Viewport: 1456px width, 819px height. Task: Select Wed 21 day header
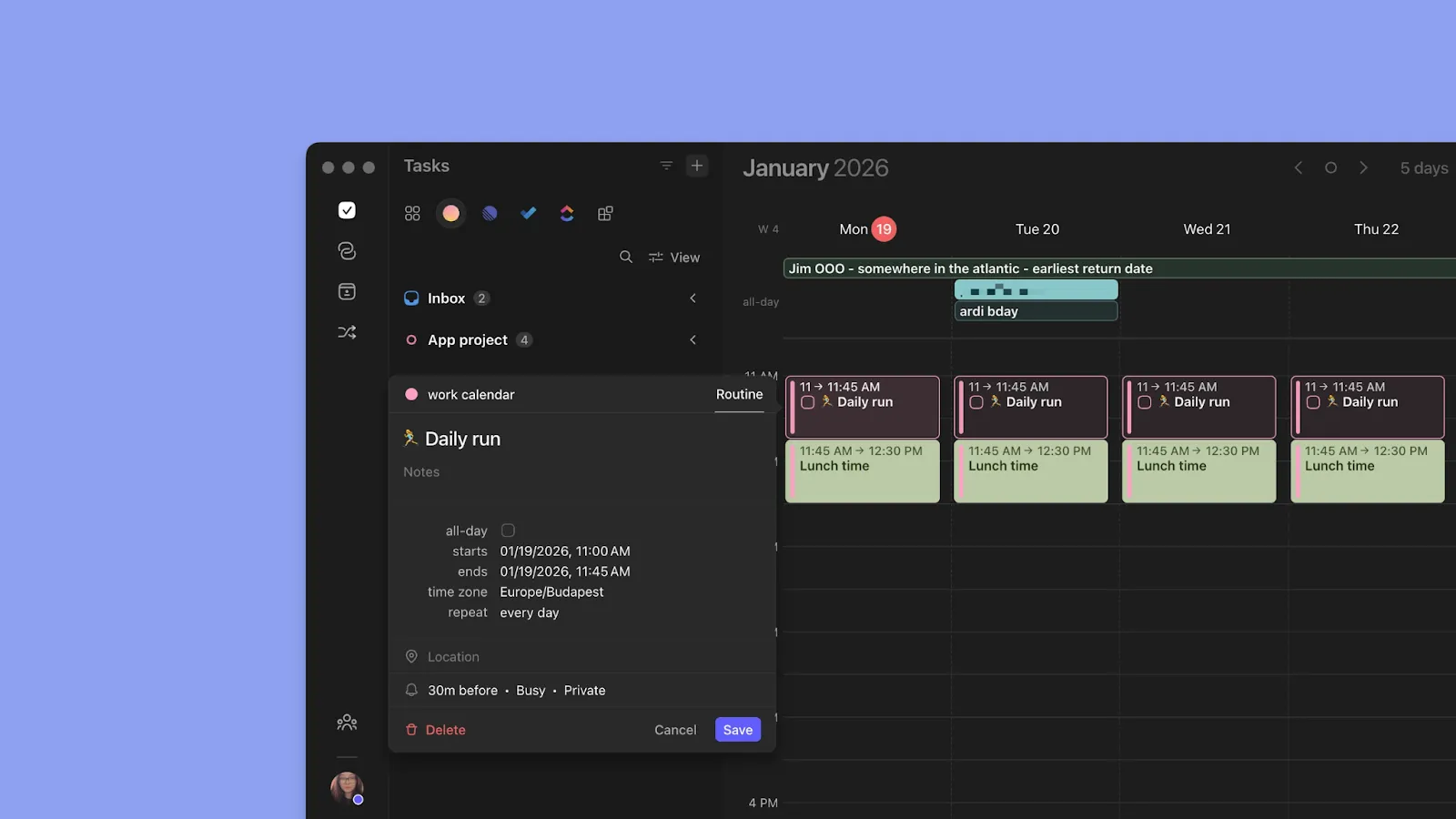coord(1207,229)
